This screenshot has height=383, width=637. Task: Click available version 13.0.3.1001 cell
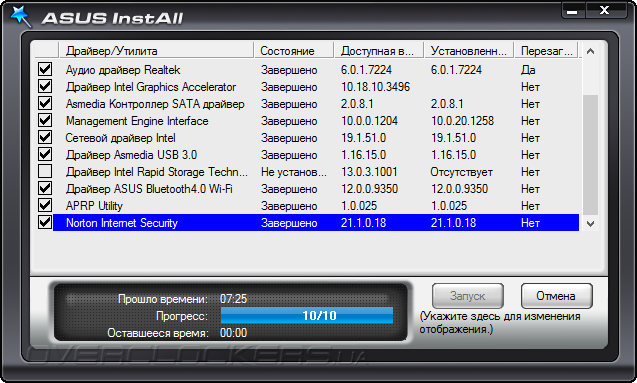tap(369, 172)
